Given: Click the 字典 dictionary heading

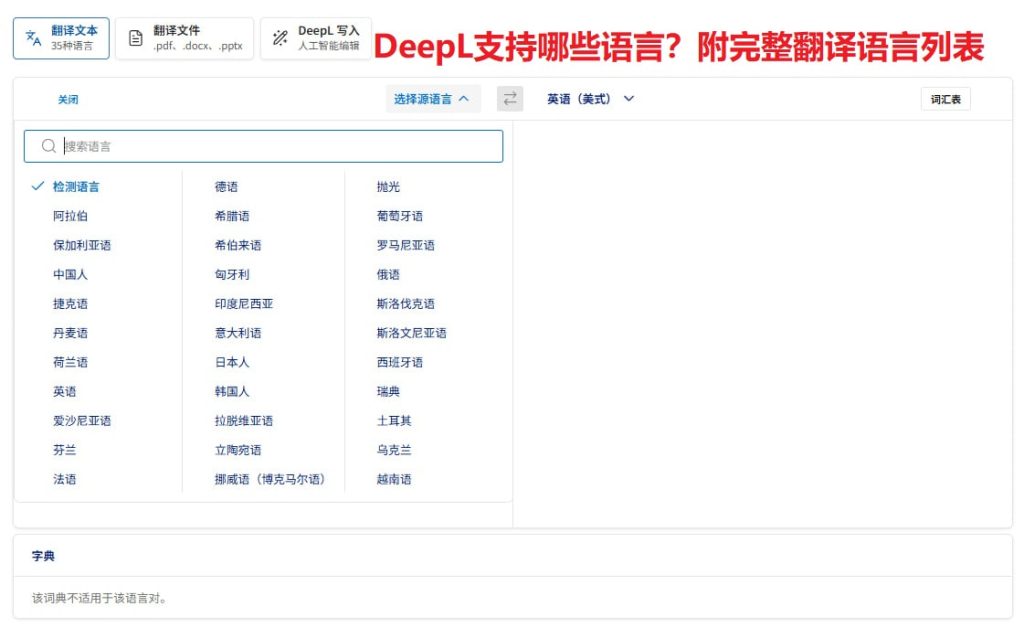Looking at the screenshot, I should pos(43,556).
